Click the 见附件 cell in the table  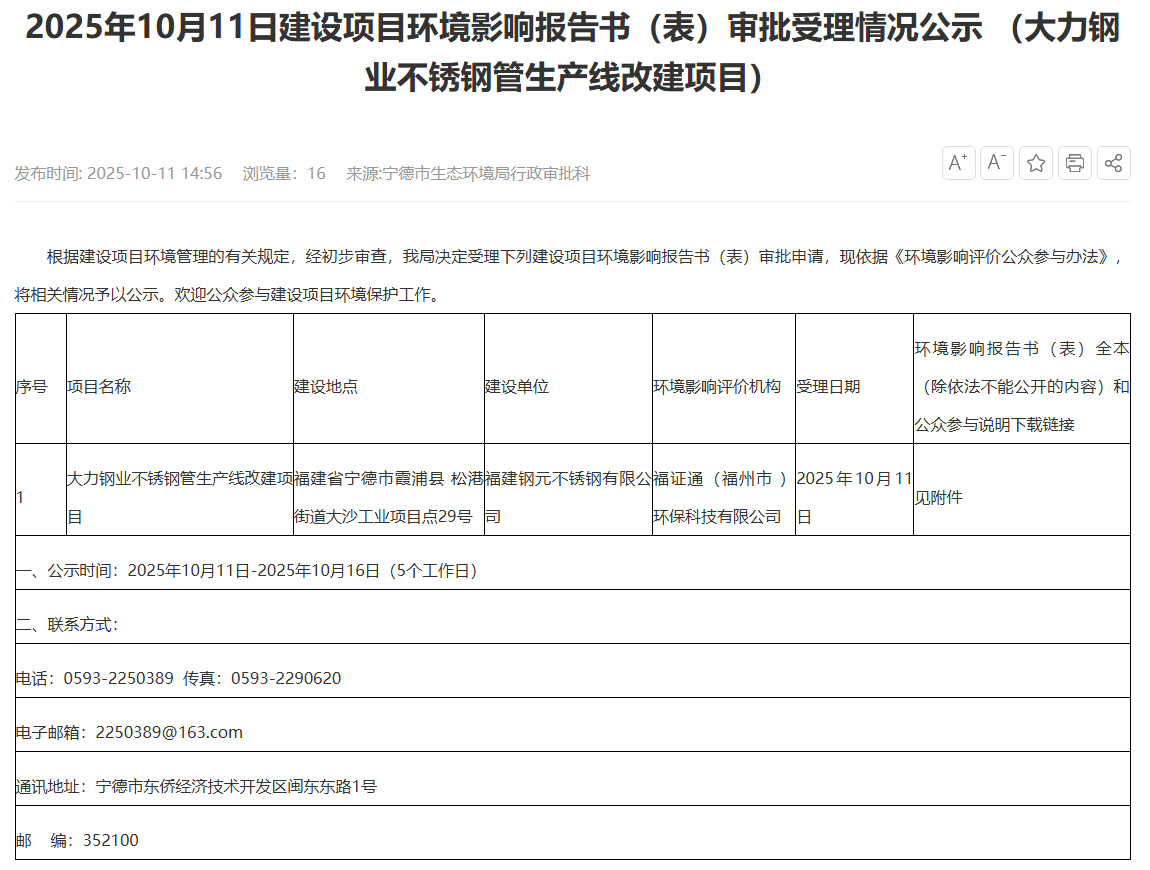click(x=938, y=497)
